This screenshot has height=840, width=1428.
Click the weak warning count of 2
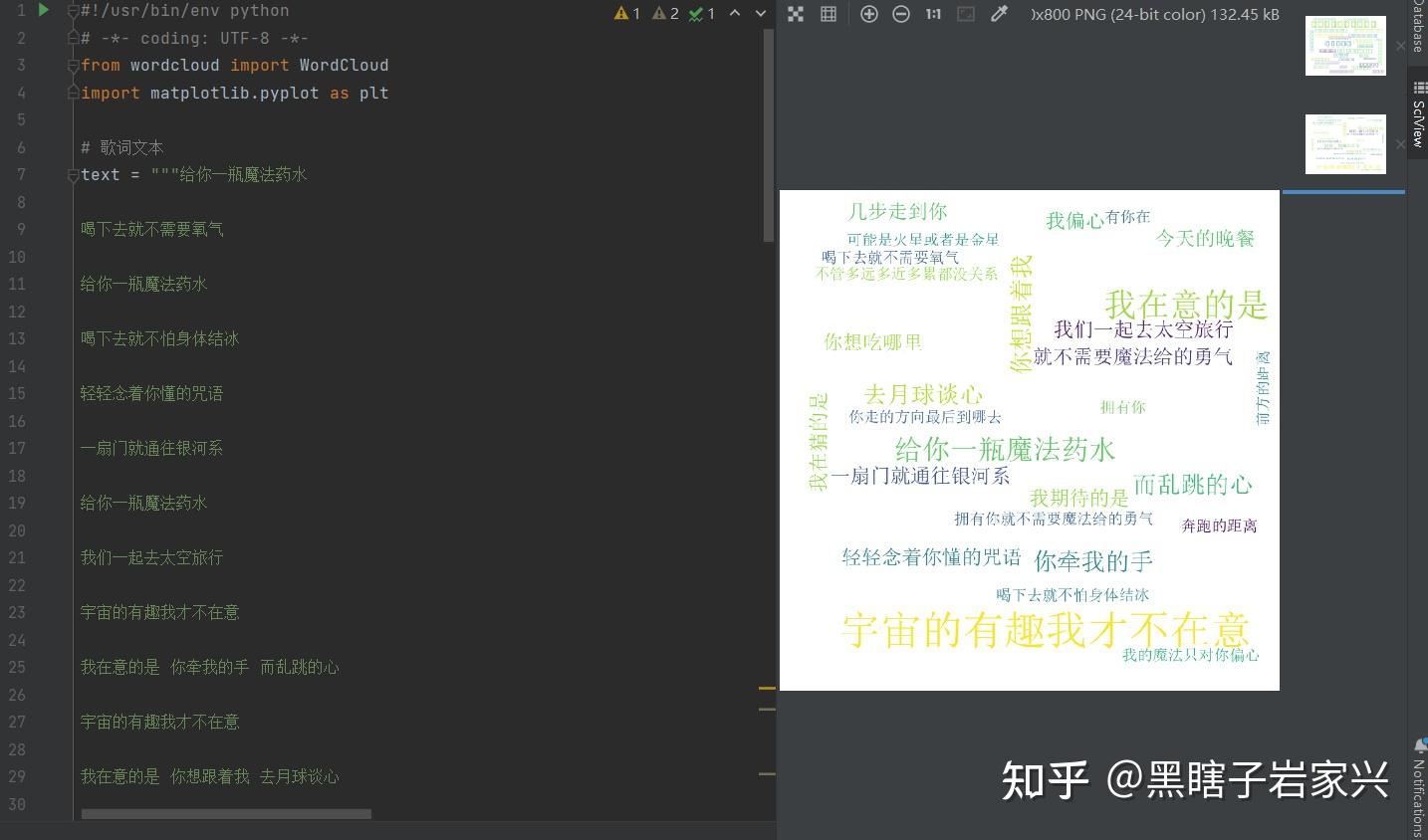pyautogui.click(x=665, y=13)
